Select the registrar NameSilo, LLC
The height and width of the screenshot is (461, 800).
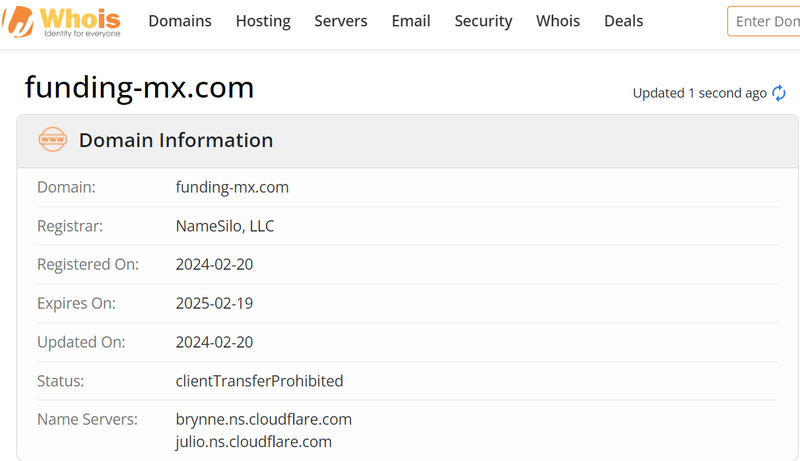[225, 226]
